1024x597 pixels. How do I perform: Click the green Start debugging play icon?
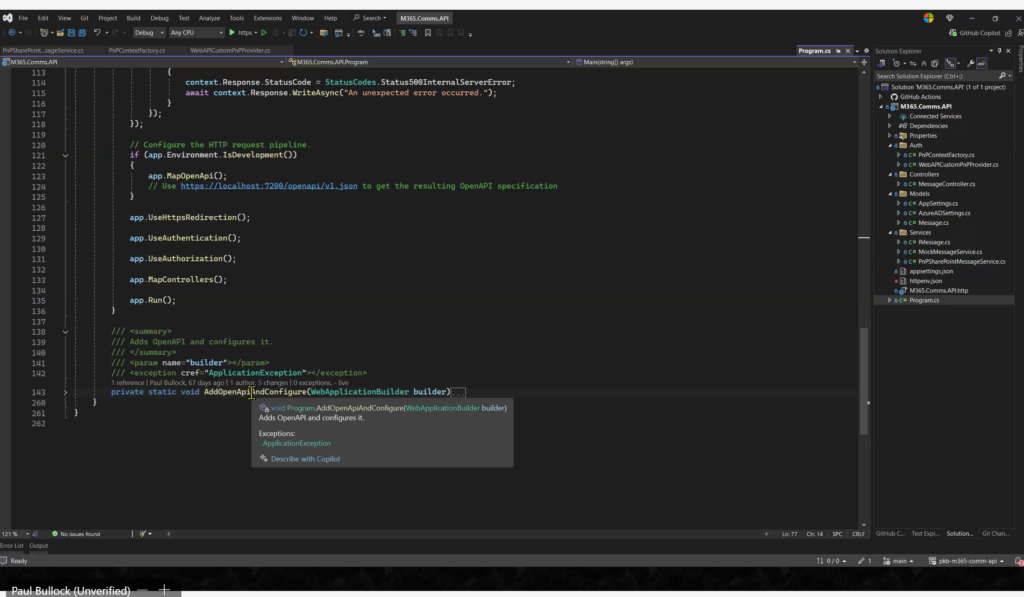[232, 32]
